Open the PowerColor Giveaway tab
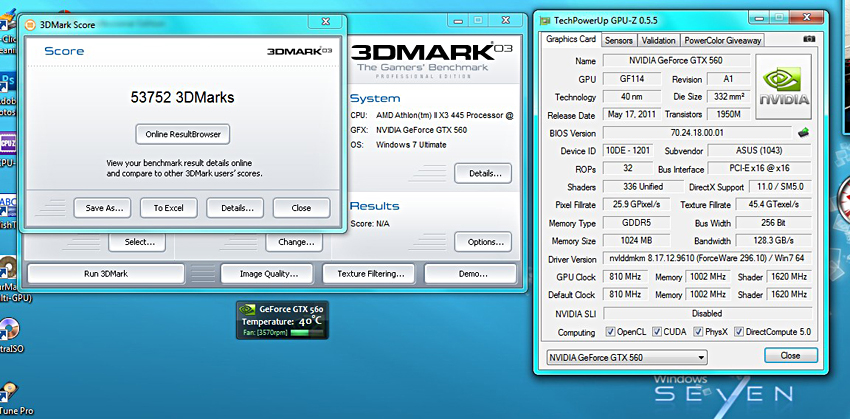Screen dimensions: 850x419 (723, 41)
